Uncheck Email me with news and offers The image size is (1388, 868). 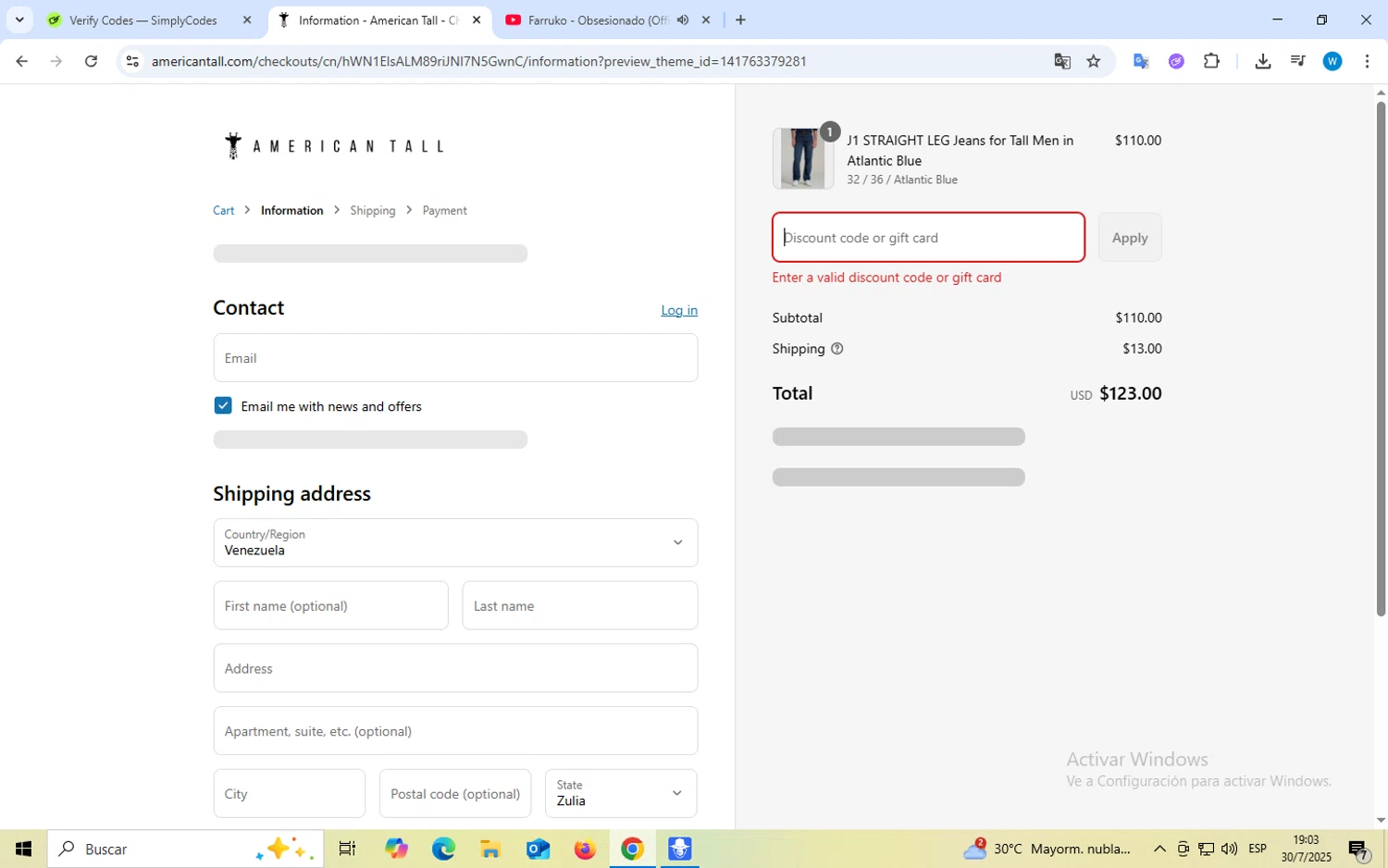click(x=223, y=406)
